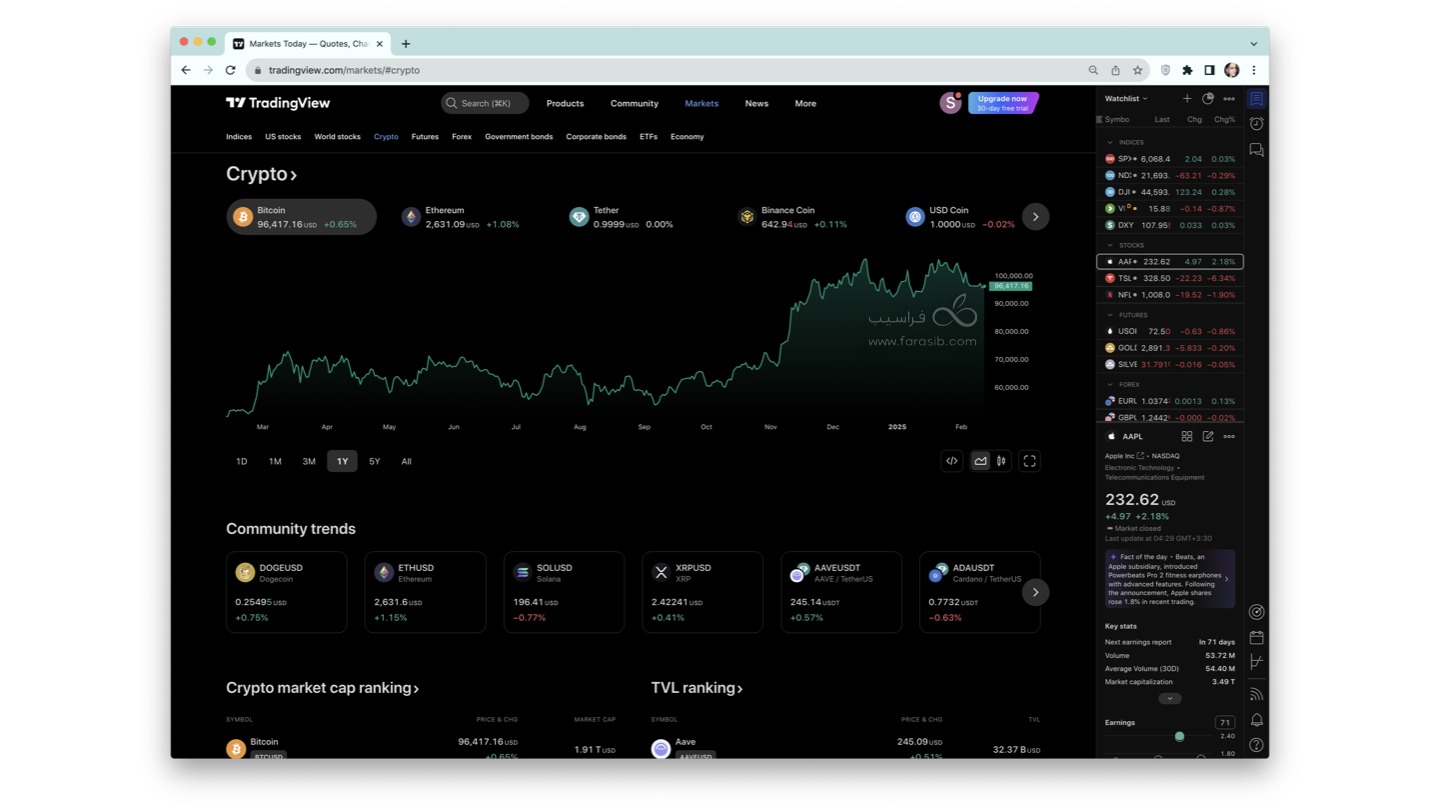Go to the US stocks tab
The image size is (1440, 810).
coord(283,137)
